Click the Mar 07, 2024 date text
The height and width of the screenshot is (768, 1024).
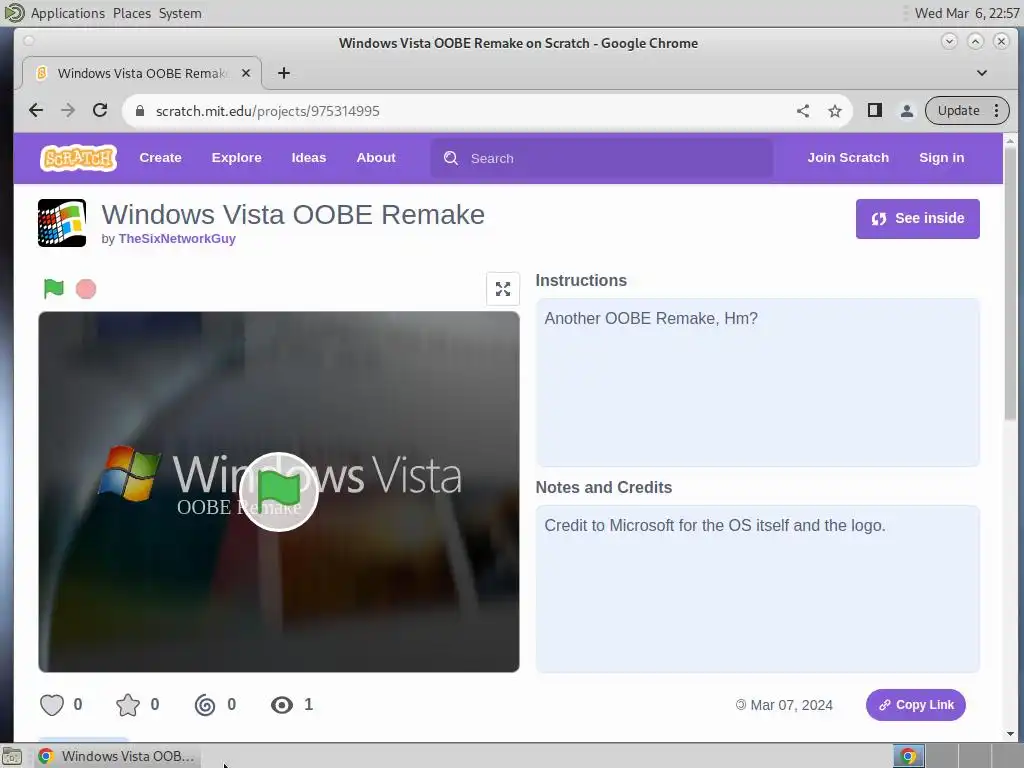(791, 705)
